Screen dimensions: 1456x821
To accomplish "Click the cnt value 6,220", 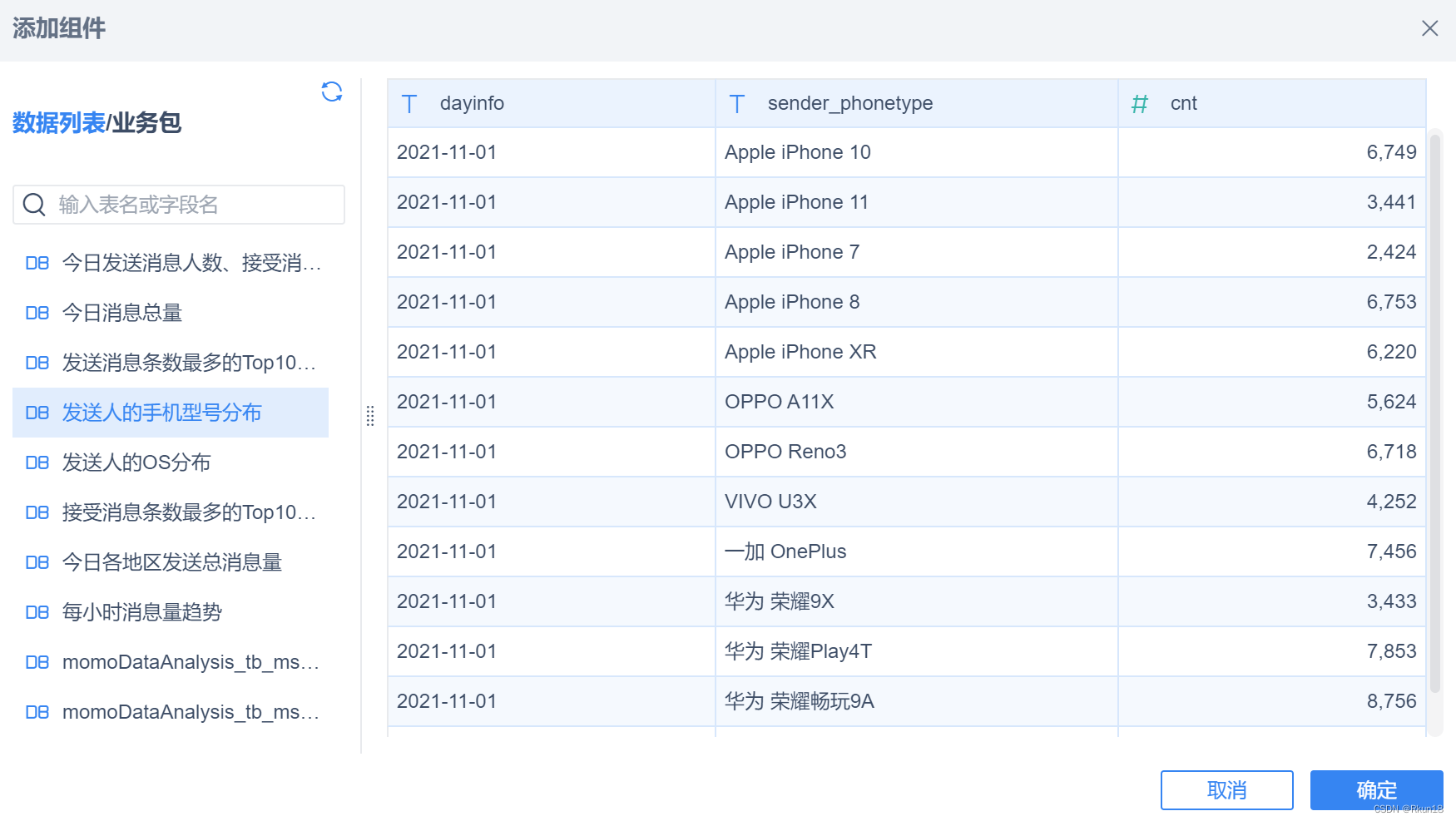I will tap(1391, 352).
